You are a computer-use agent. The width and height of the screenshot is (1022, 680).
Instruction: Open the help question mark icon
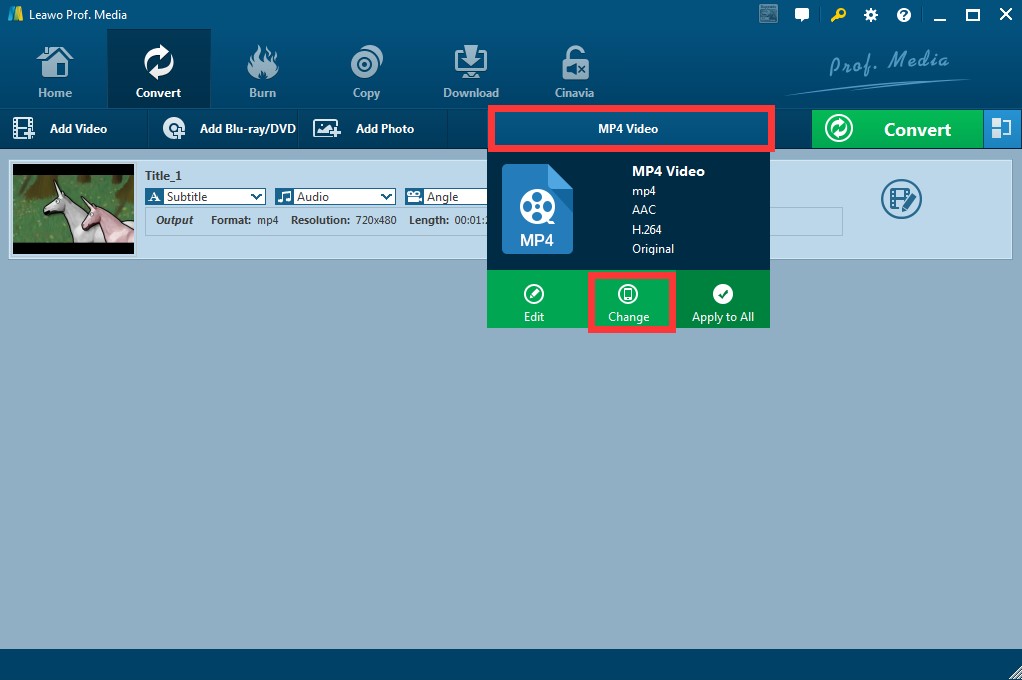pos(904,15)
